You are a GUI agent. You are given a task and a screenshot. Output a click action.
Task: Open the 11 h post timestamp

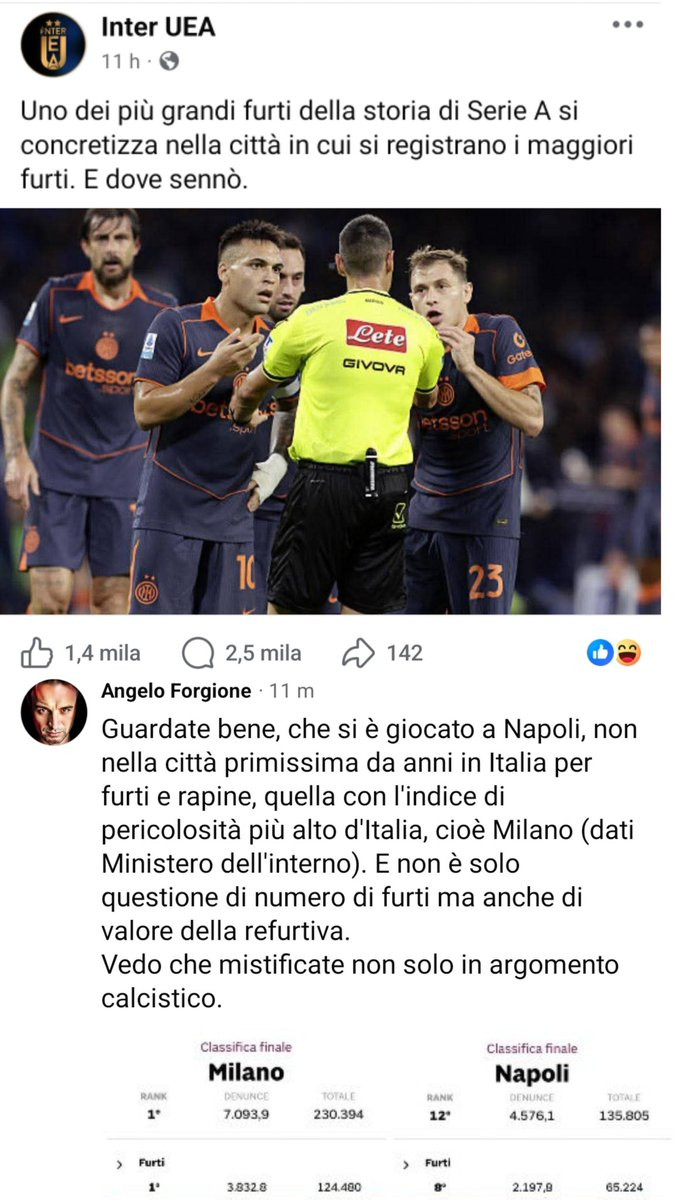click(x=120, y=62)
